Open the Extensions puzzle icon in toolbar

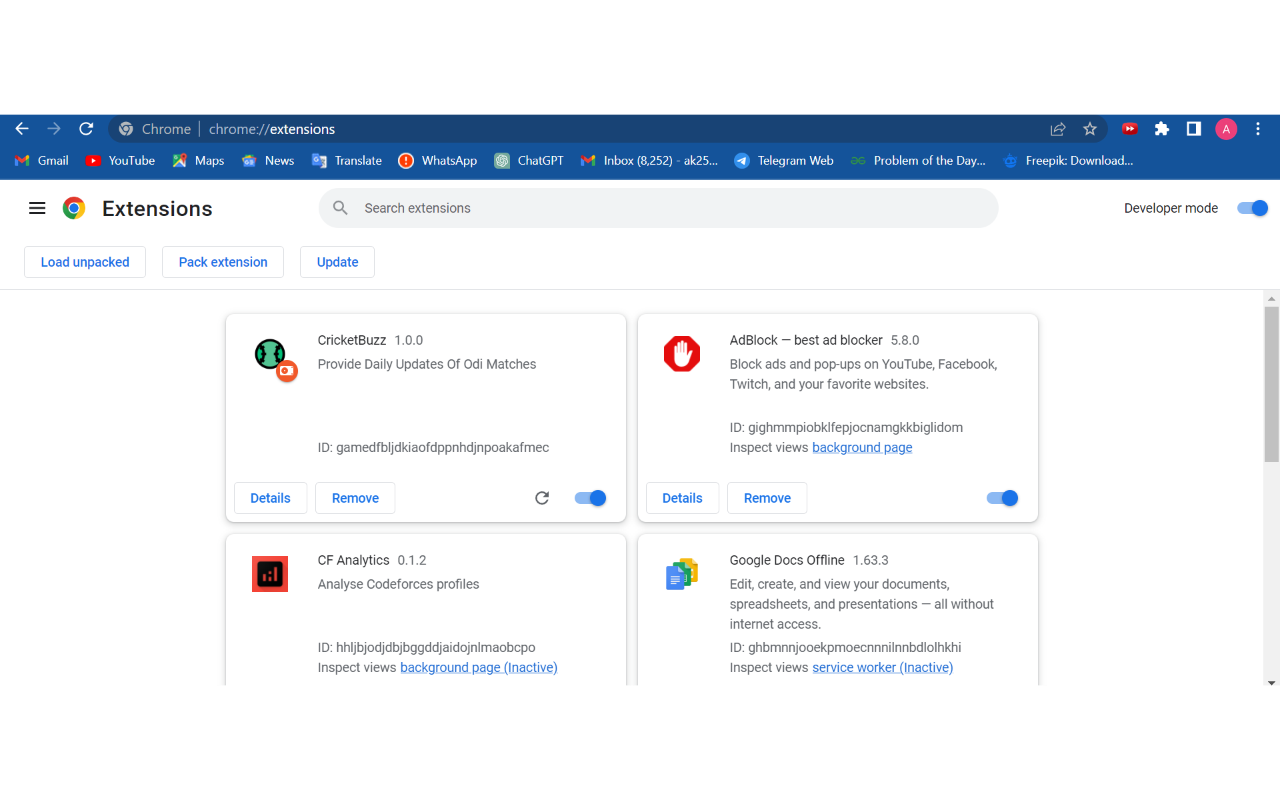pos(1161,129)
